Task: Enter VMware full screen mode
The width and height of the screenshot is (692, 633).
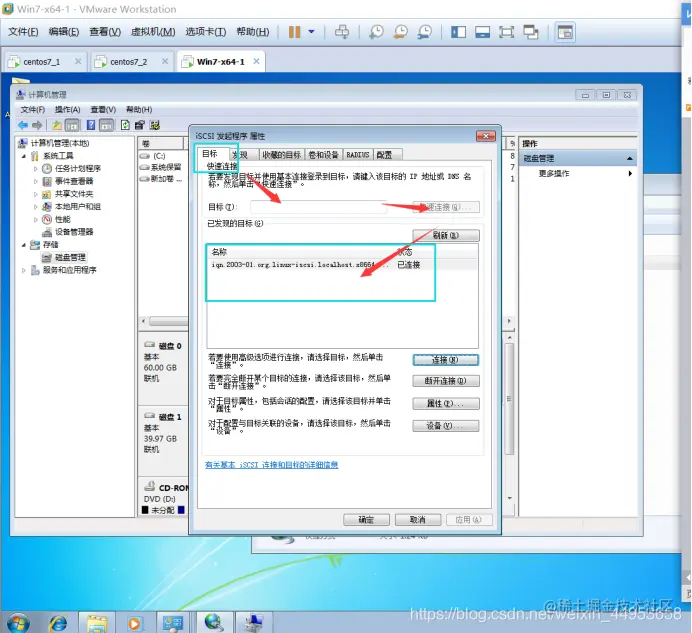Action: 506,32
